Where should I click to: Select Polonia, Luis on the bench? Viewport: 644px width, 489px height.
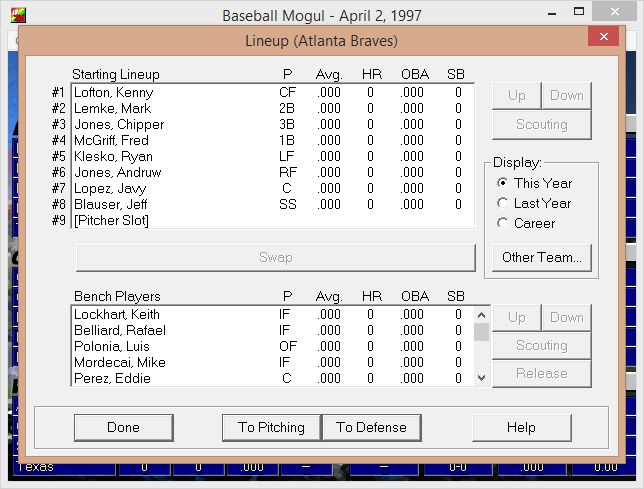point(273,347)
